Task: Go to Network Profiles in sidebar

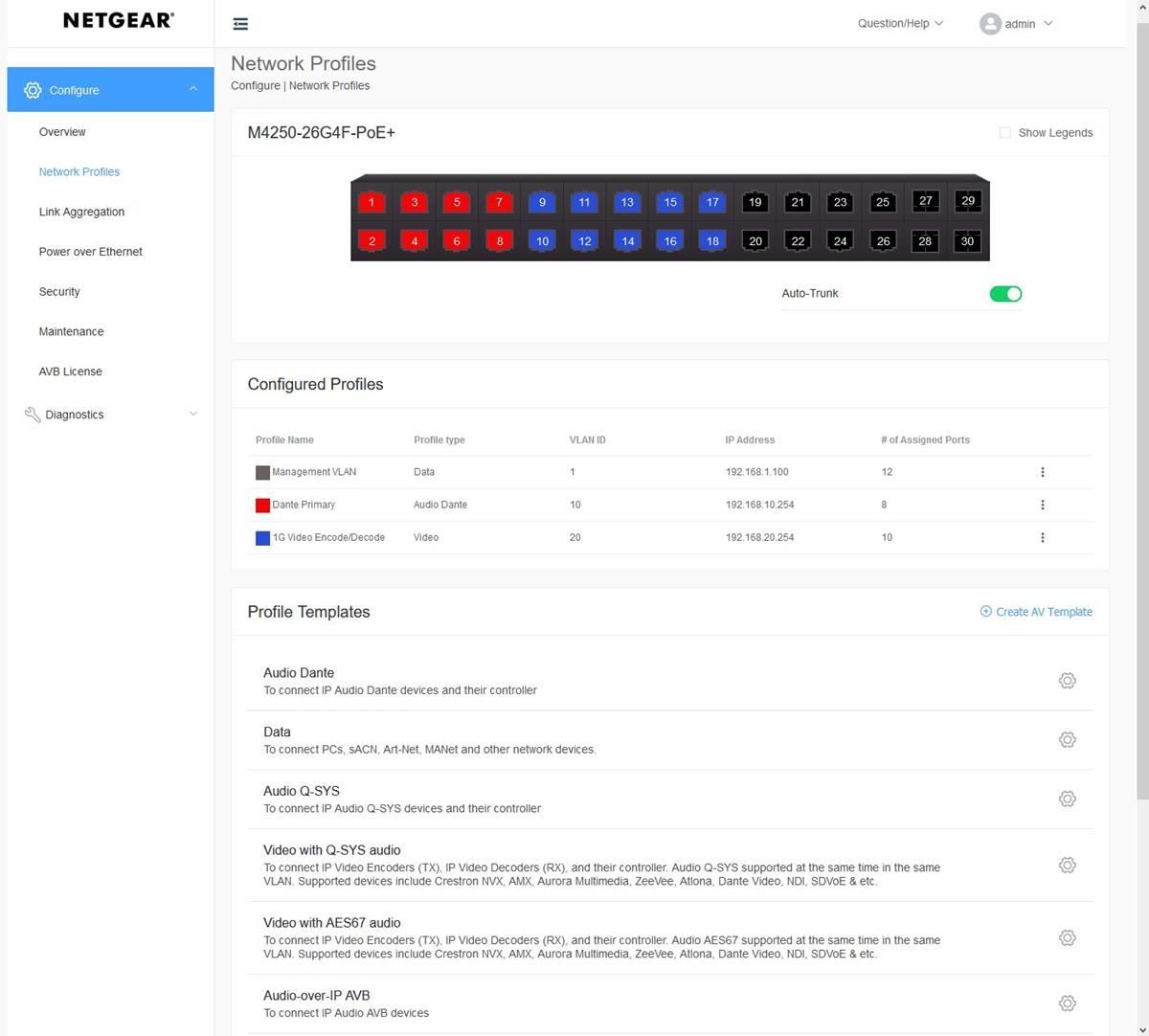Action: click(x=79, y=172)
